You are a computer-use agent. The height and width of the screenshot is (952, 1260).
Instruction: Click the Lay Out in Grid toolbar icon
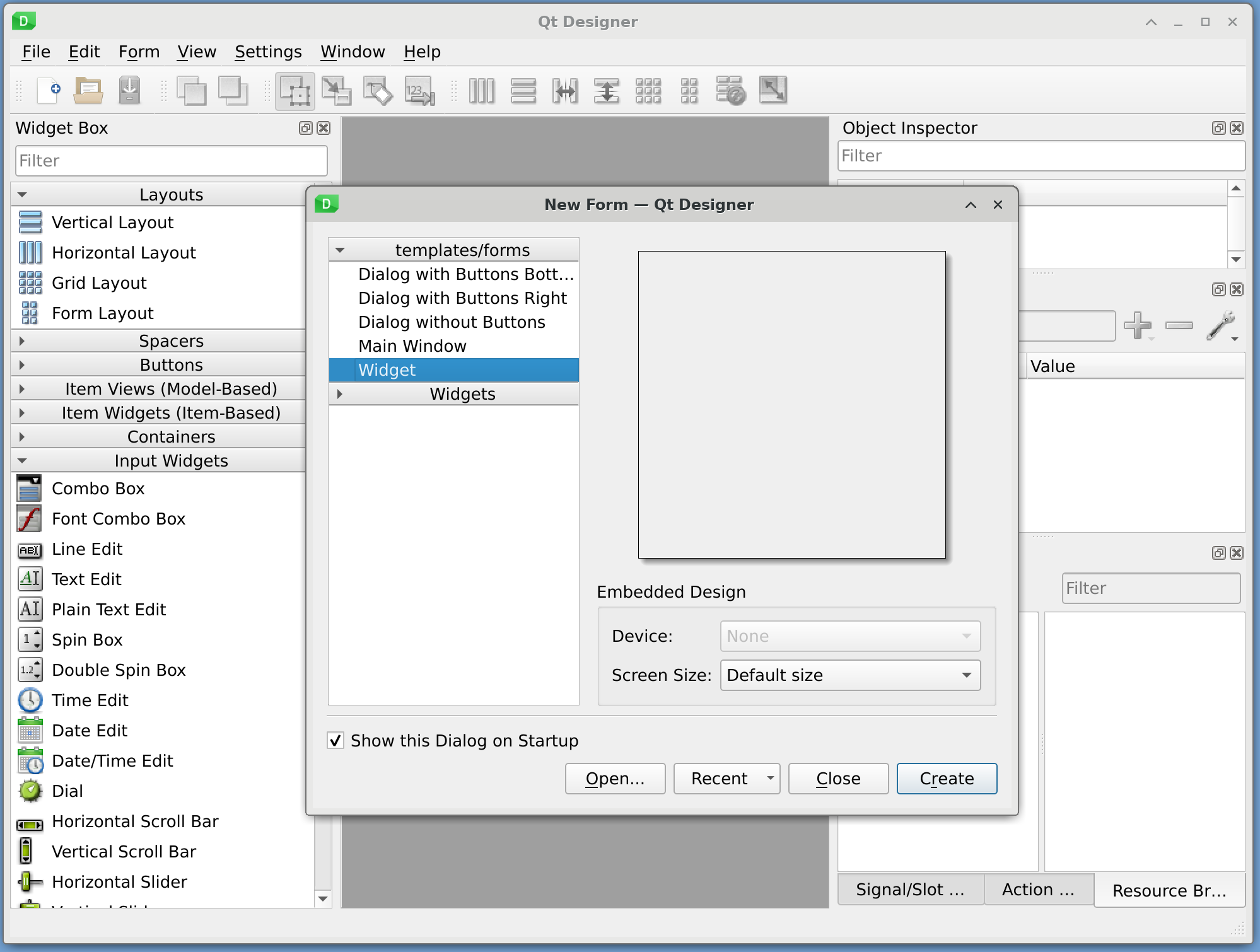click(648, 91)
